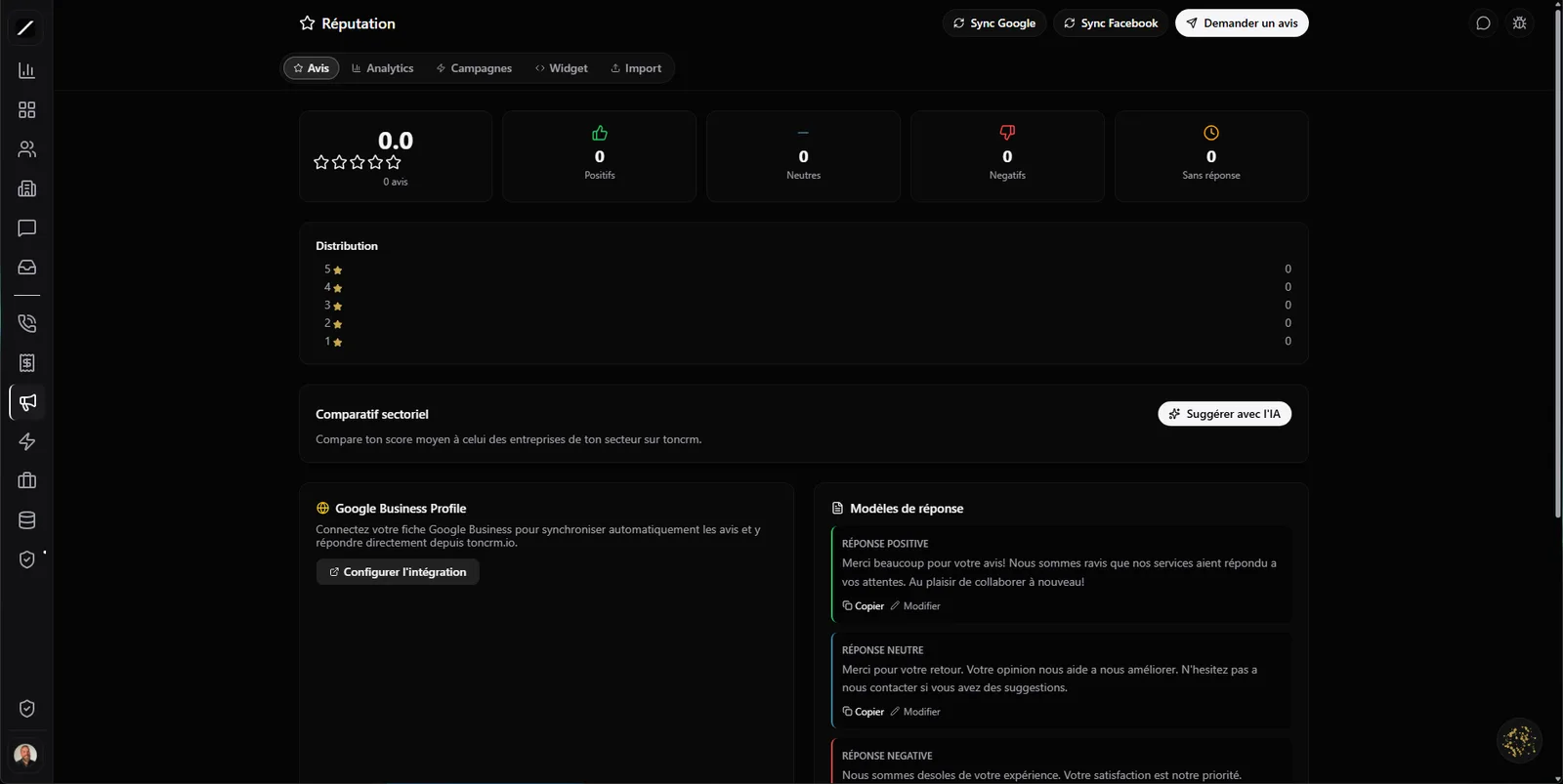Click the pen logo icon in sidebar
Image resolution: width=1563 pixels, height=784 pixels.
26,28
